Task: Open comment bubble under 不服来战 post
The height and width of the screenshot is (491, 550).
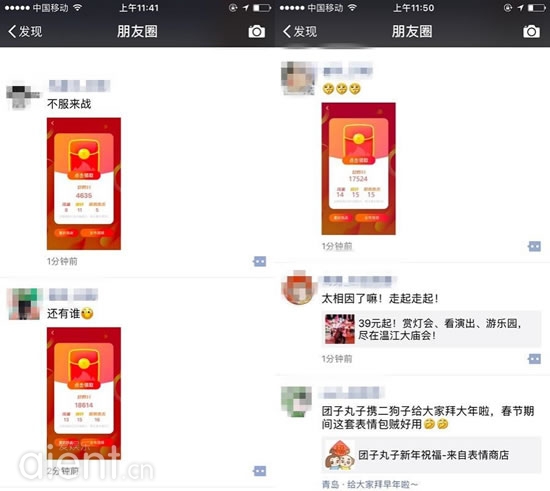Action: (260, 261)
